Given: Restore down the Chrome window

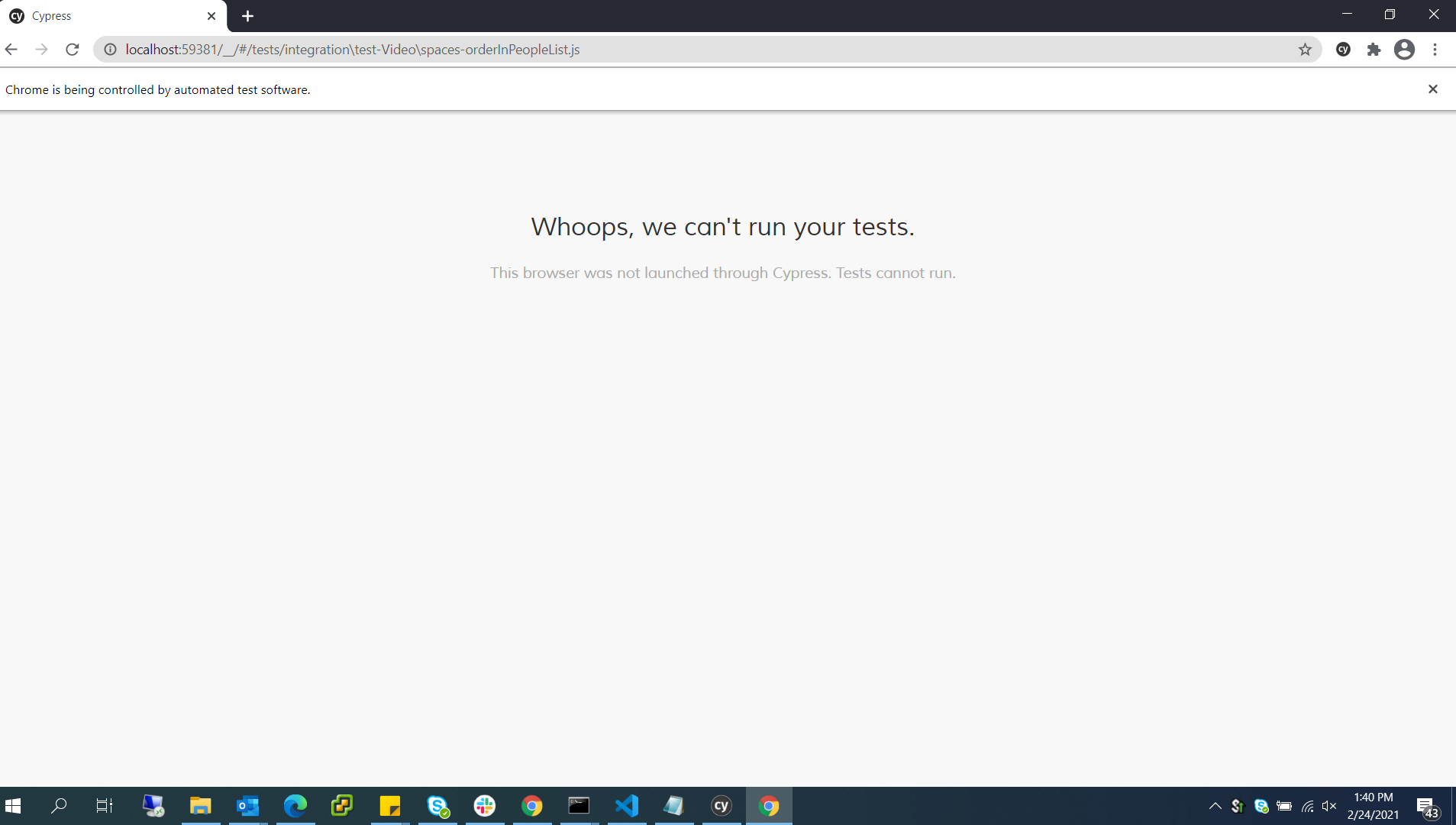Looking at the screenshot, I should [x=1390, y=14].
